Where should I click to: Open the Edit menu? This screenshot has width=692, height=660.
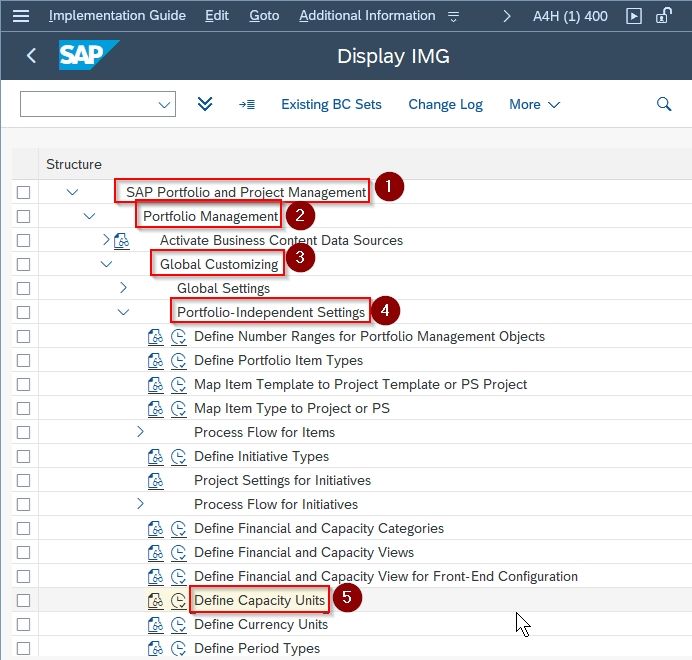pyautogui.click(x=217, y=16)
